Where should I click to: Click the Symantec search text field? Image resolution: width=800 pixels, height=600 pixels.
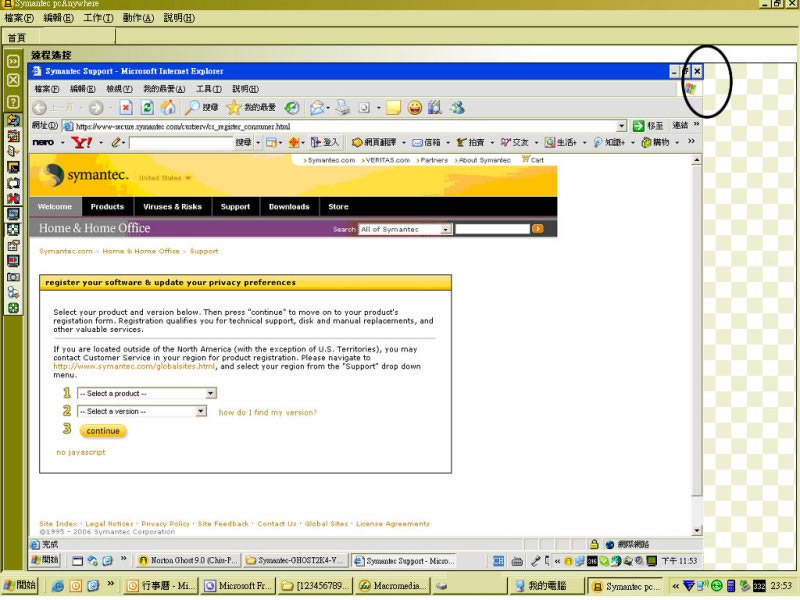(x=492, y=229)
